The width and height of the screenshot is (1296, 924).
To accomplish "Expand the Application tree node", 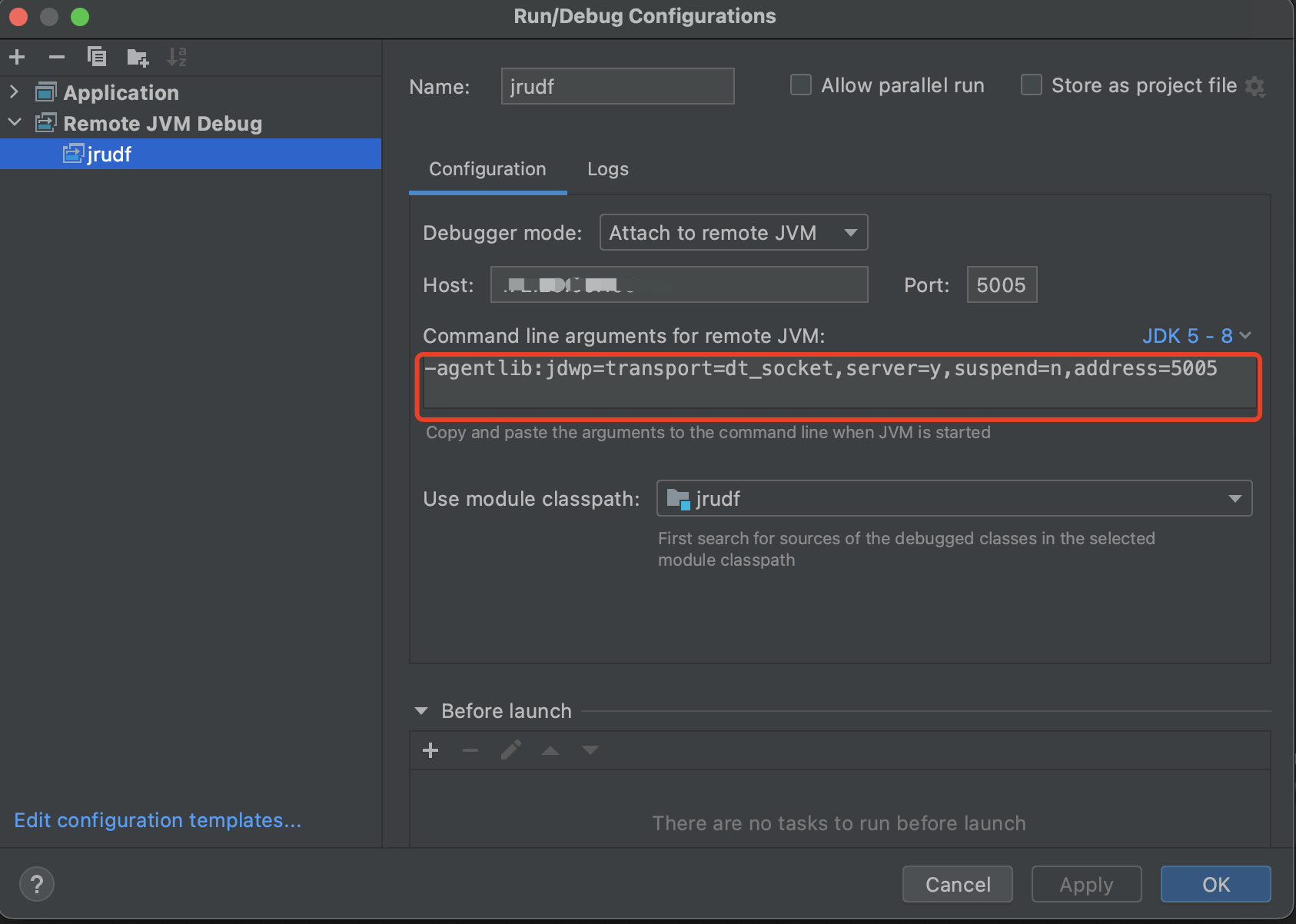I will 14,92.
